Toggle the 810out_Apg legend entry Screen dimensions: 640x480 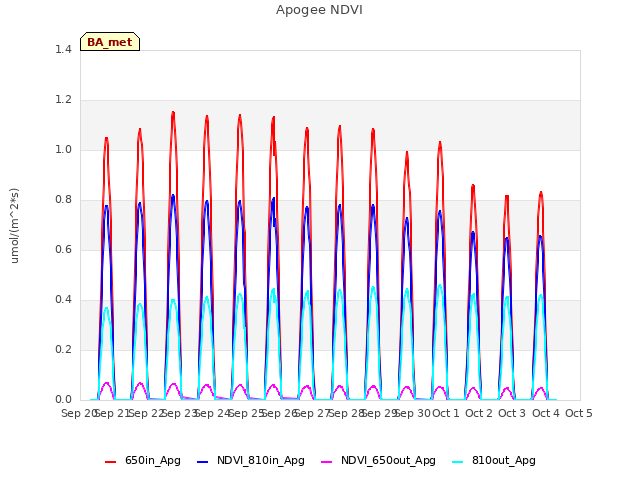click(494, 461)
